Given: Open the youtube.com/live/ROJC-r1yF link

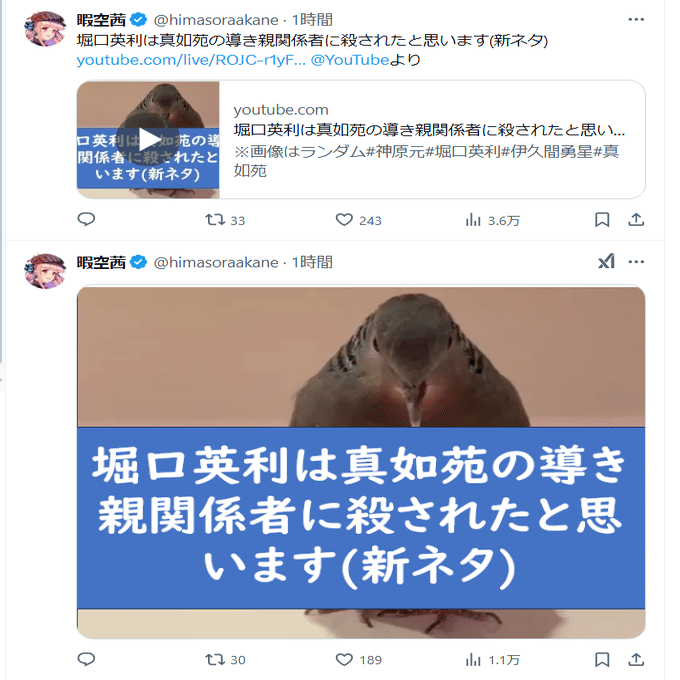Looking at the screenshot, I should [191, 60].
